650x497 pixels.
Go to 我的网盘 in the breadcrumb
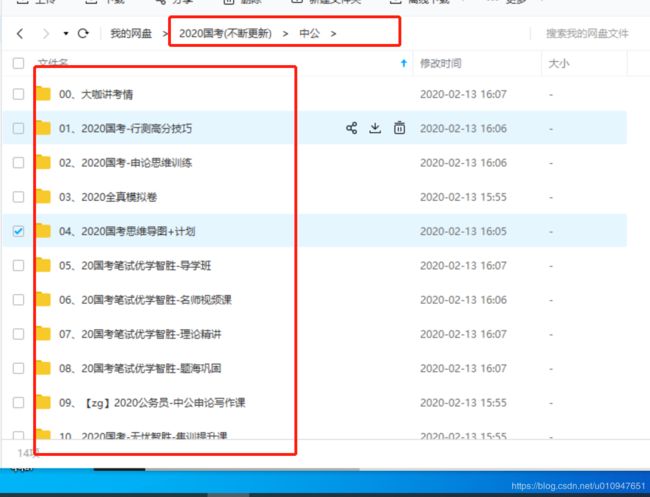point(131,34)
